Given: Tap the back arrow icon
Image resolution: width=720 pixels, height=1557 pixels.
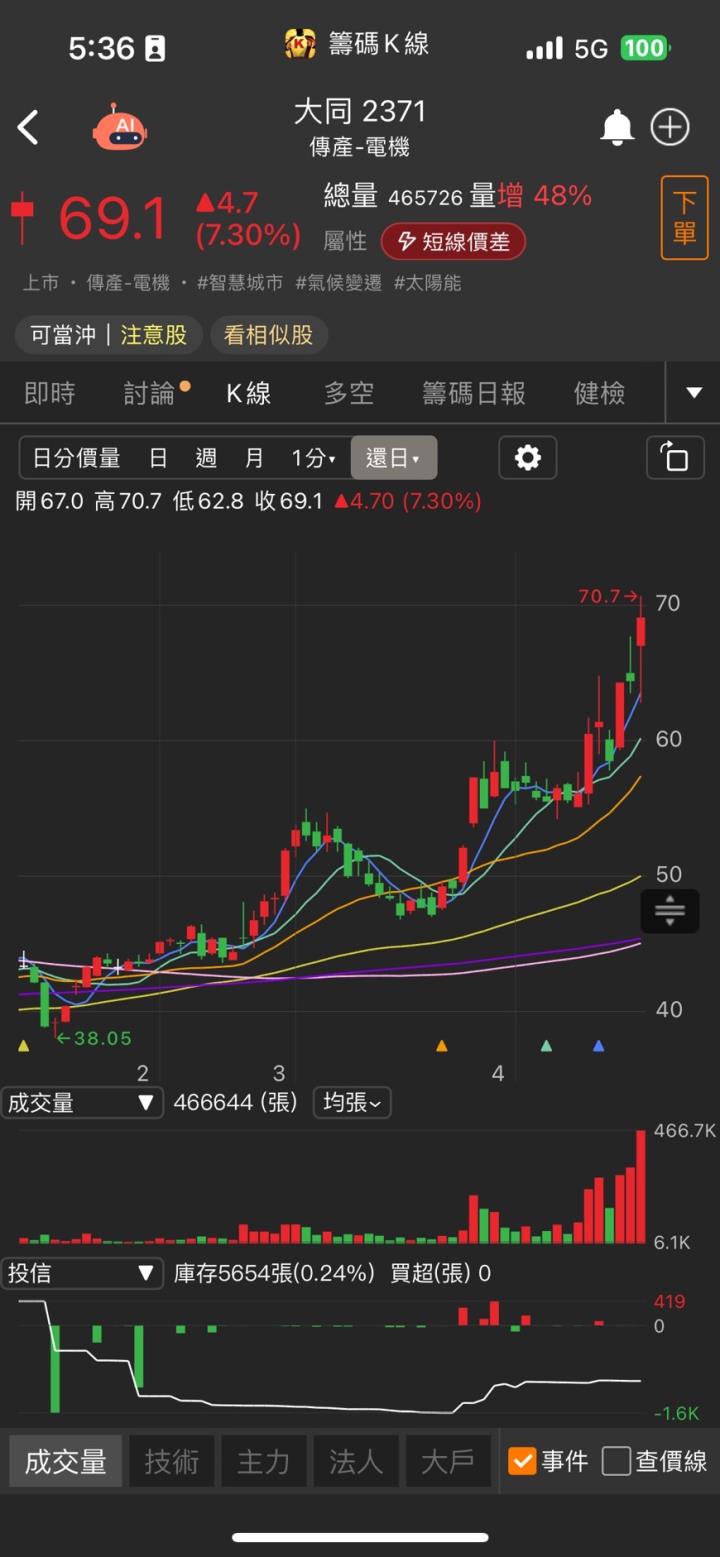Looking at the screenshot, I should 28,128.
